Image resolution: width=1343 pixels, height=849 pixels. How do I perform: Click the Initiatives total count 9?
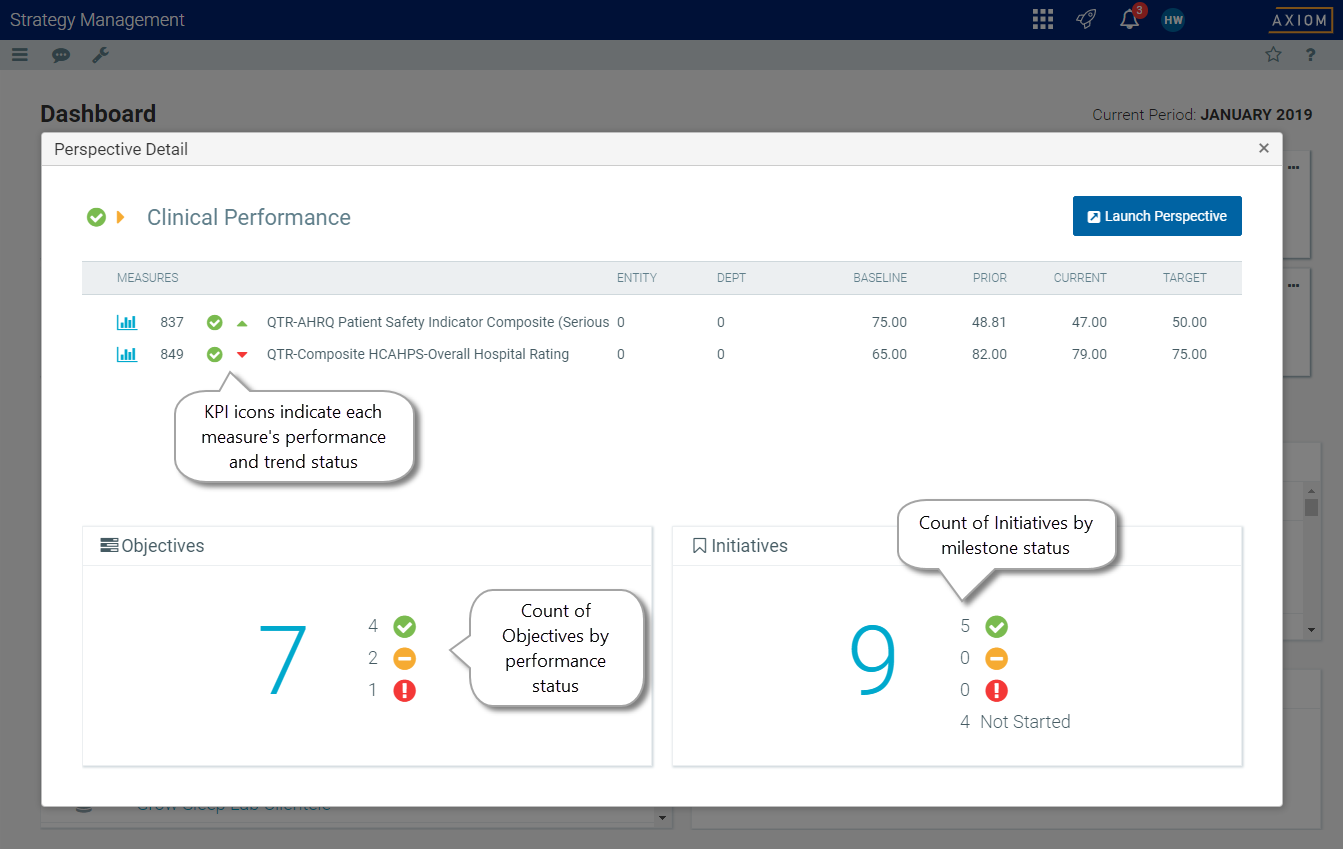click(873, 660)
